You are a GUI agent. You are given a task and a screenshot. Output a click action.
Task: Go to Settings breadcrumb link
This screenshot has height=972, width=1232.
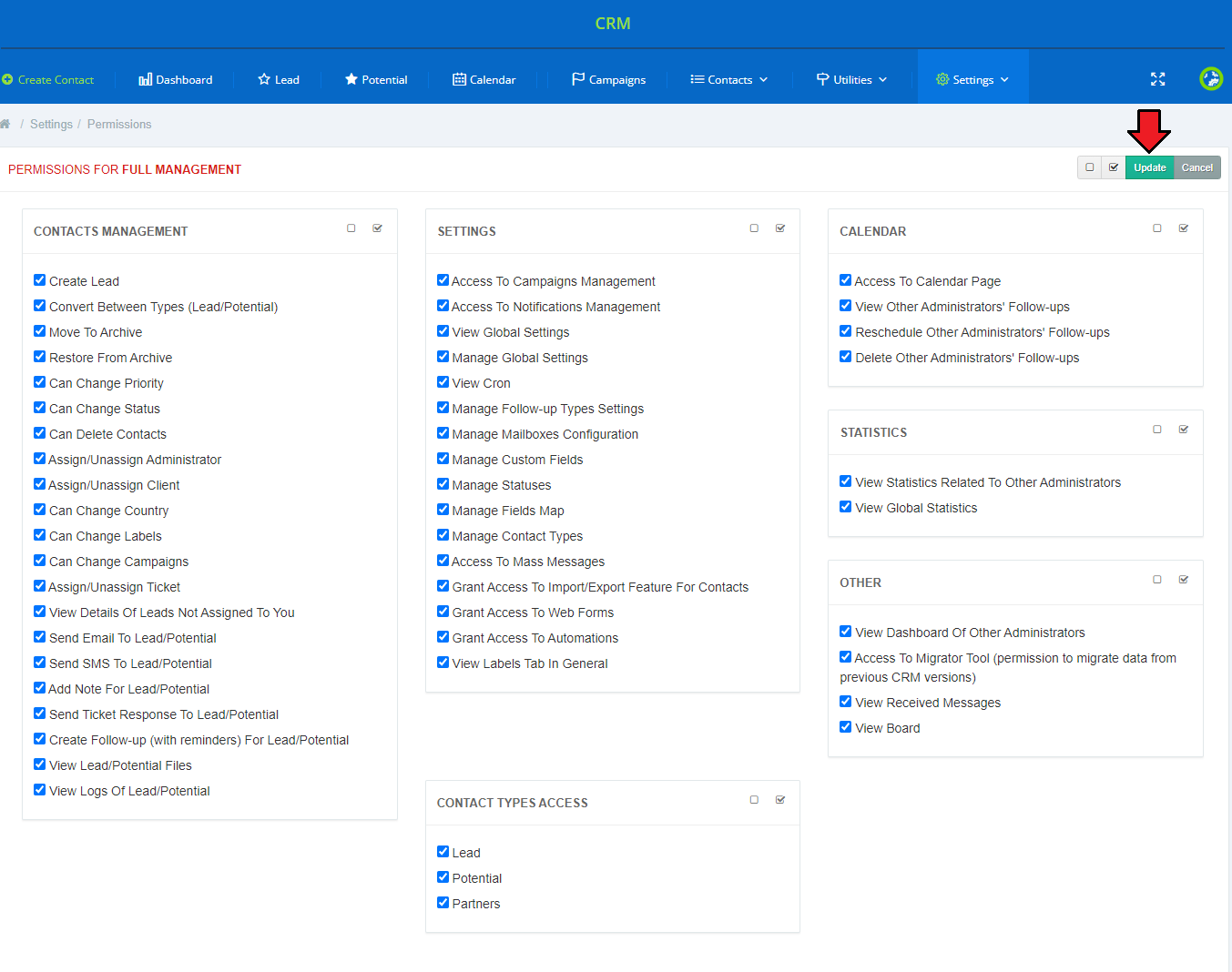coord(51,124)
